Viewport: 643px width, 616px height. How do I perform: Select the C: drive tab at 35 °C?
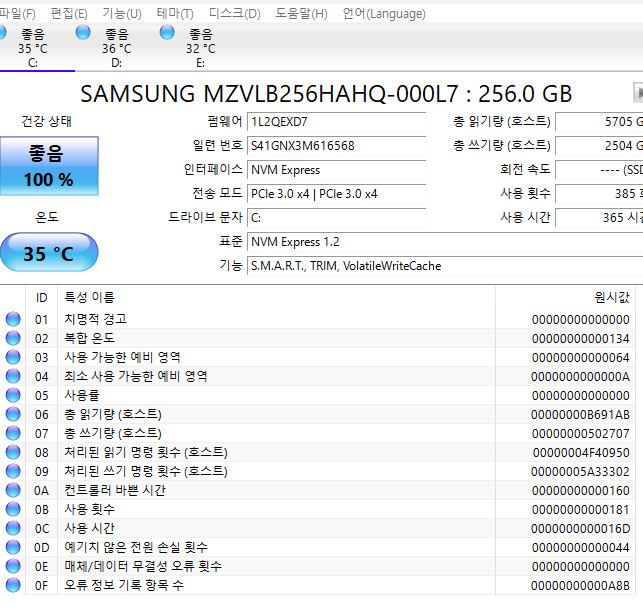[x=33, y=48]
